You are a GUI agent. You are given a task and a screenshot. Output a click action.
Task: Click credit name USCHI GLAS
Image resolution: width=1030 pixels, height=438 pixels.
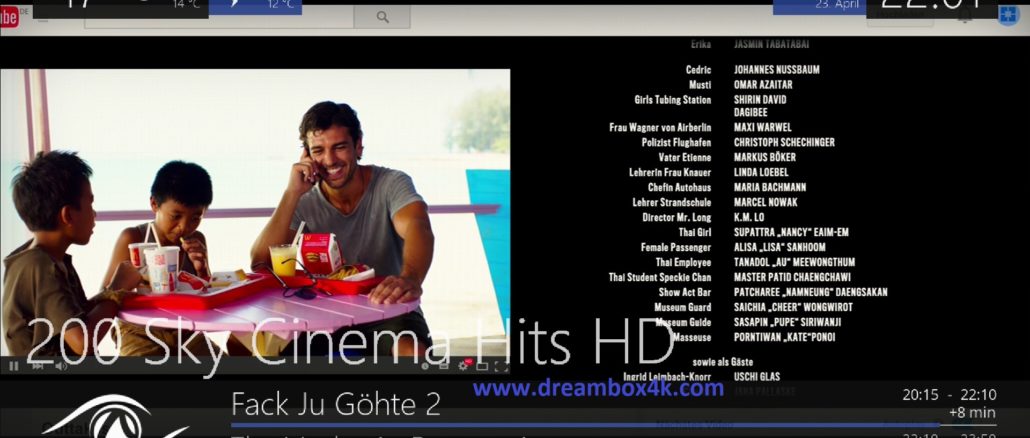[x=757, y=377]
